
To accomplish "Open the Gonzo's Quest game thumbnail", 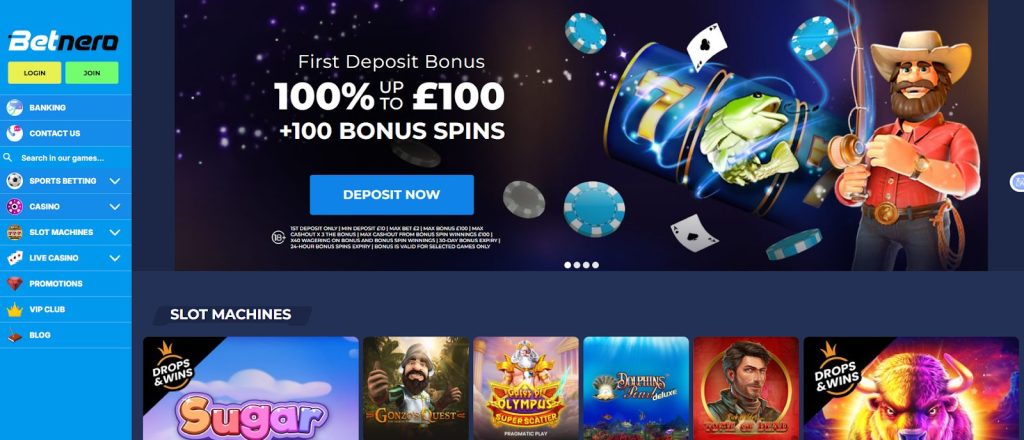I will pyautogui.click(x=416, y=388).
